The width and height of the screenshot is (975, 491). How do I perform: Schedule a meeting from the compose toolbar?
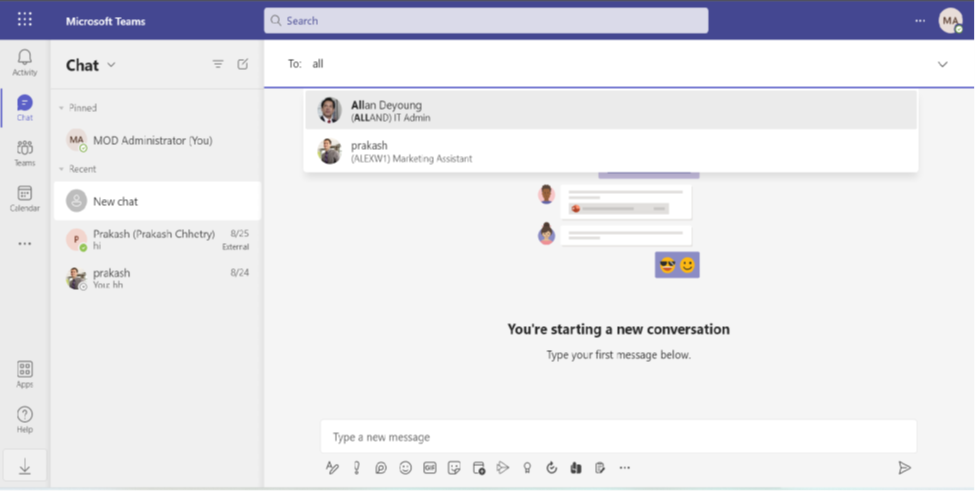tap(479, 468)
